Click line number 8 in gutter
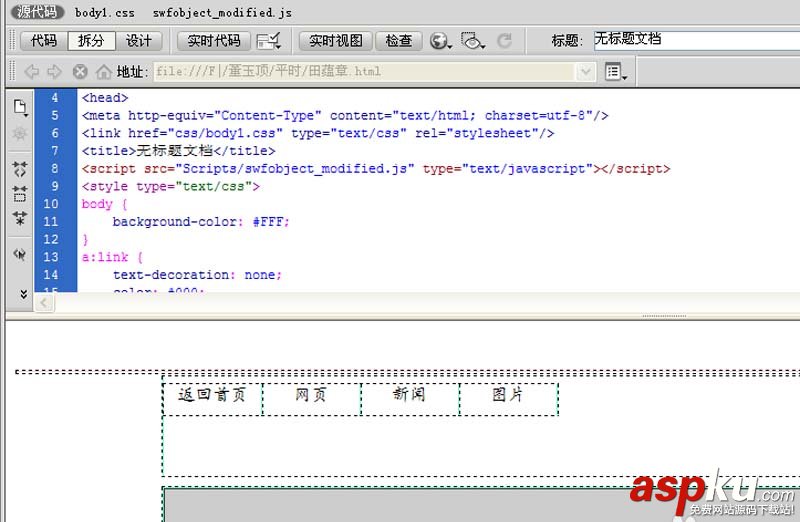The width and height of the screenshot is (800, 522). point(55,168)
